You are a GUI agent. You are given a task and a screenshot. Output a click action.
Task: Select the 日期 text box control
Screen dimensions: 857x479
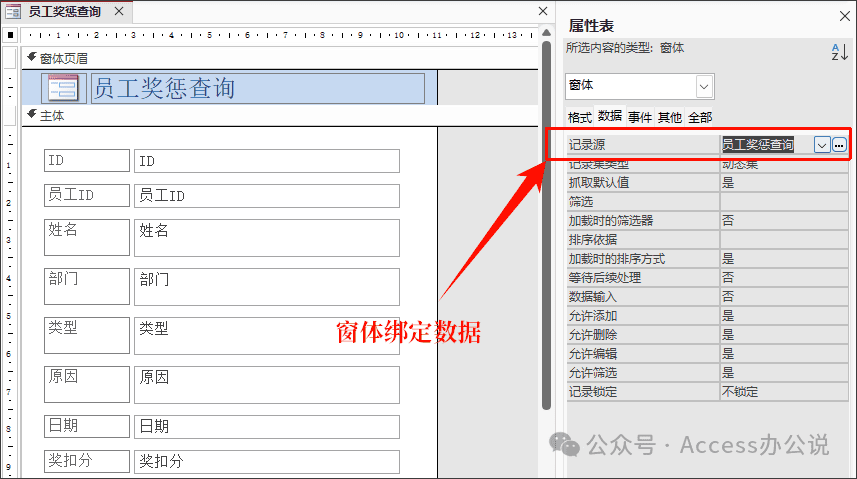point(267,427)
